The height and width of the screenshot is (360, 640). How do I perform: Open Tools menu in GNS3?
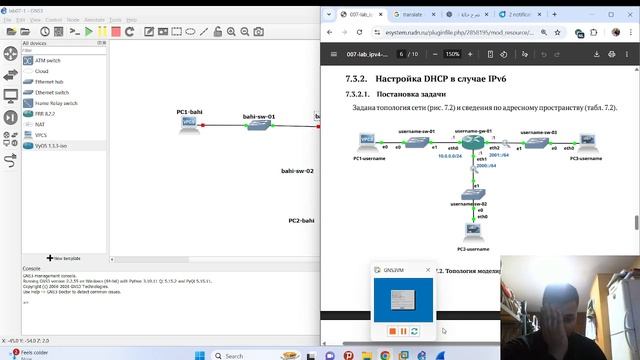click(115, 20)
